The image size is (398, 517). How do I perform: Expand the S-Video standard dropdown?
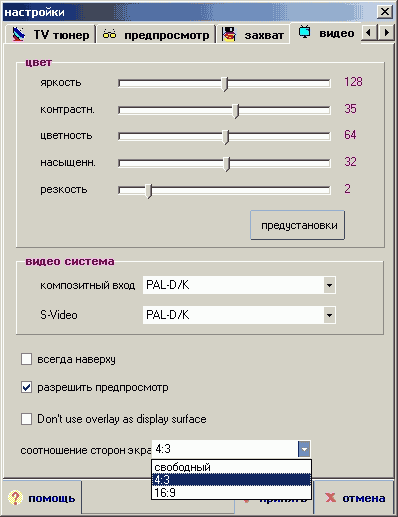pos(329,315)
